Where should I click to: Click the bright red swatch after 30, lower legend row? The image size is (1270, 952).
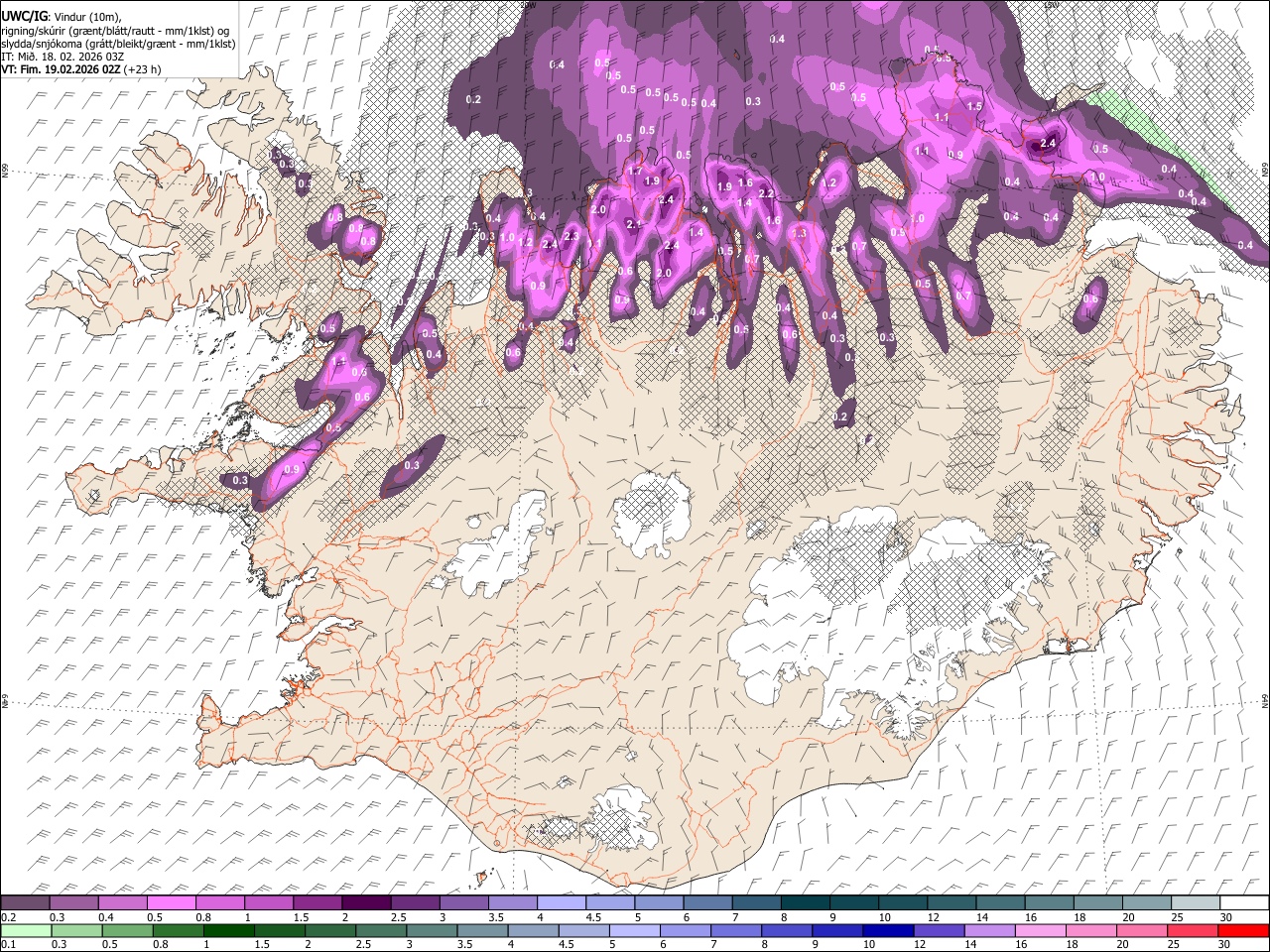pos(1244,931)
